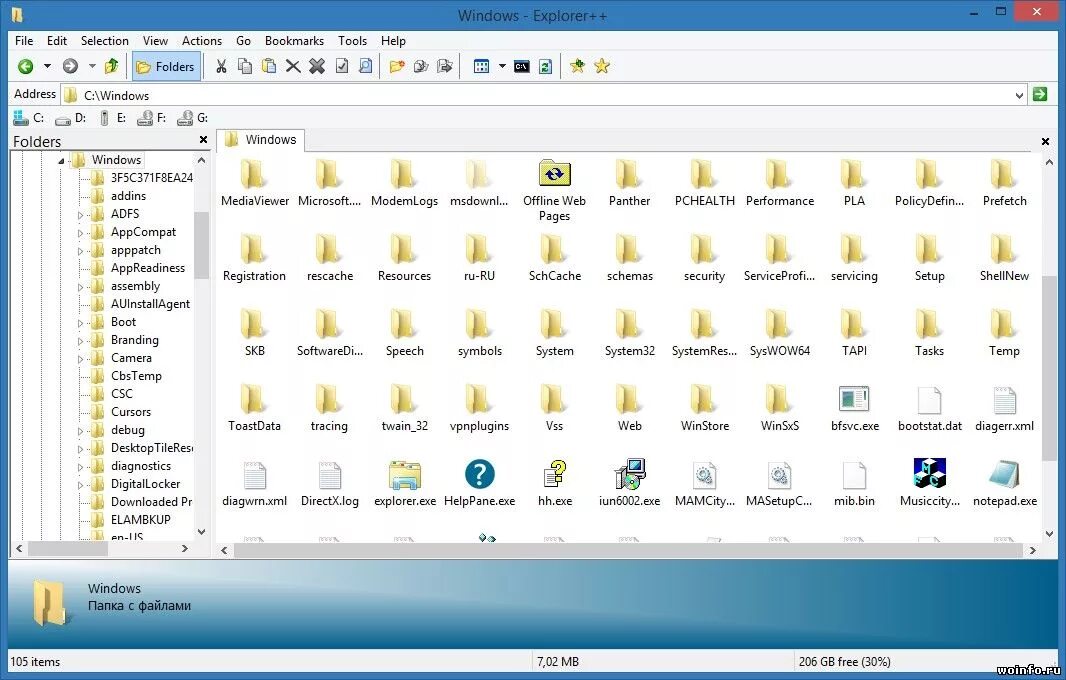Image resolution: width=1066 pixels, height=680 pixels.
Task: Click the grey Forward arrow button
Action: [70, 66]
